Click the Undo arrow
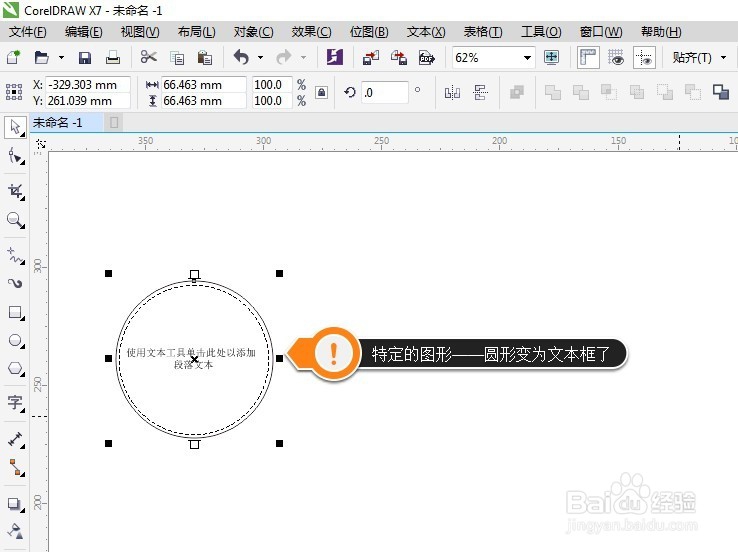The image size is (738, 552). [x=241, y=57]
